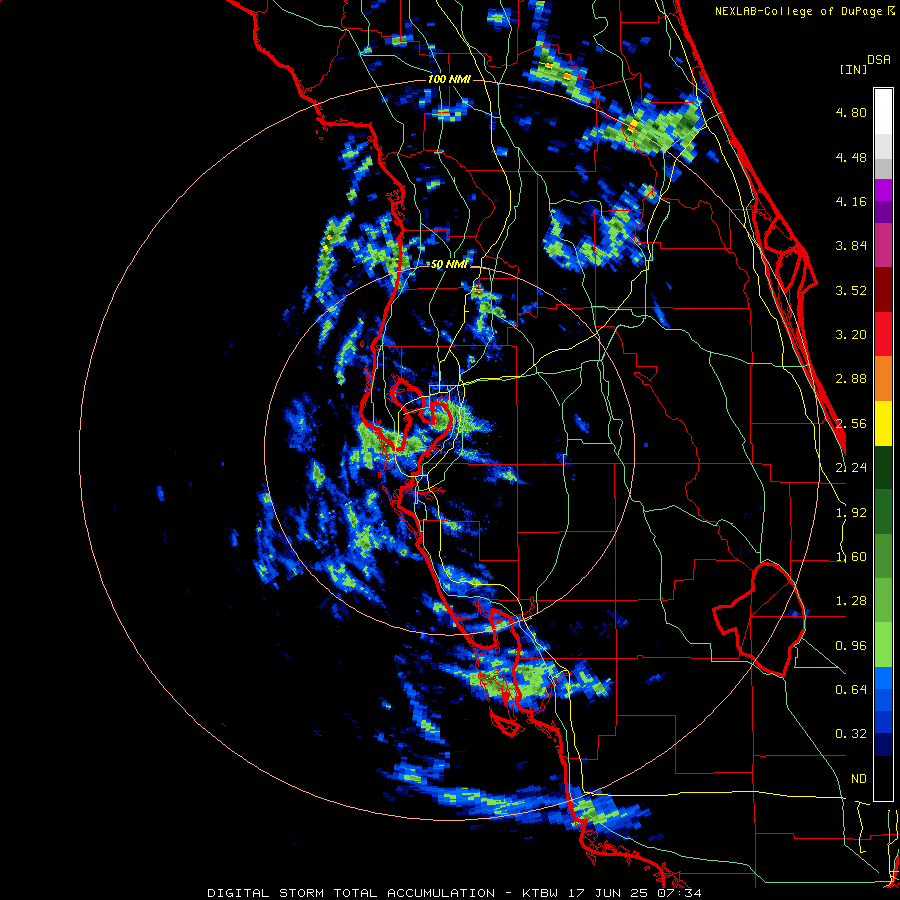Select the 0.64 legend value
Image resolution: width=900 pixels, height=900 pixels.
pos(851,690)
